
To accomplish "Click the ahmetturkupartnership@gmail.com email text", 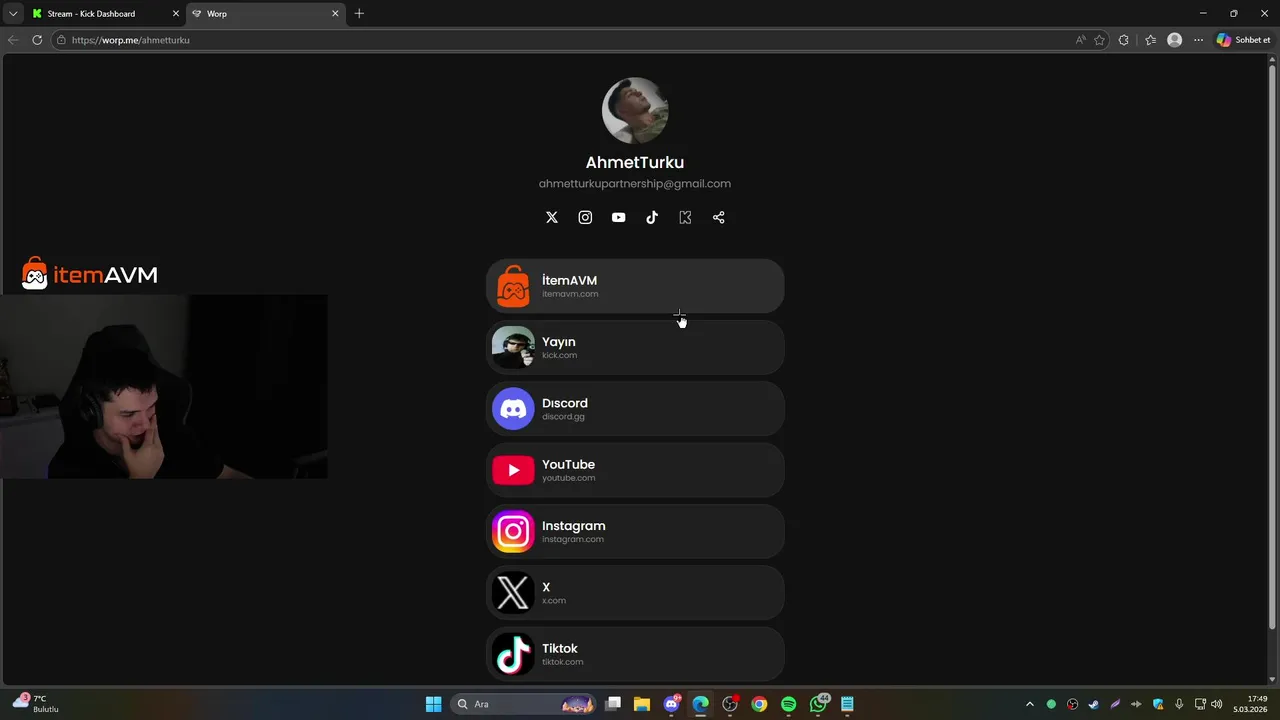I will click(635, 184).
